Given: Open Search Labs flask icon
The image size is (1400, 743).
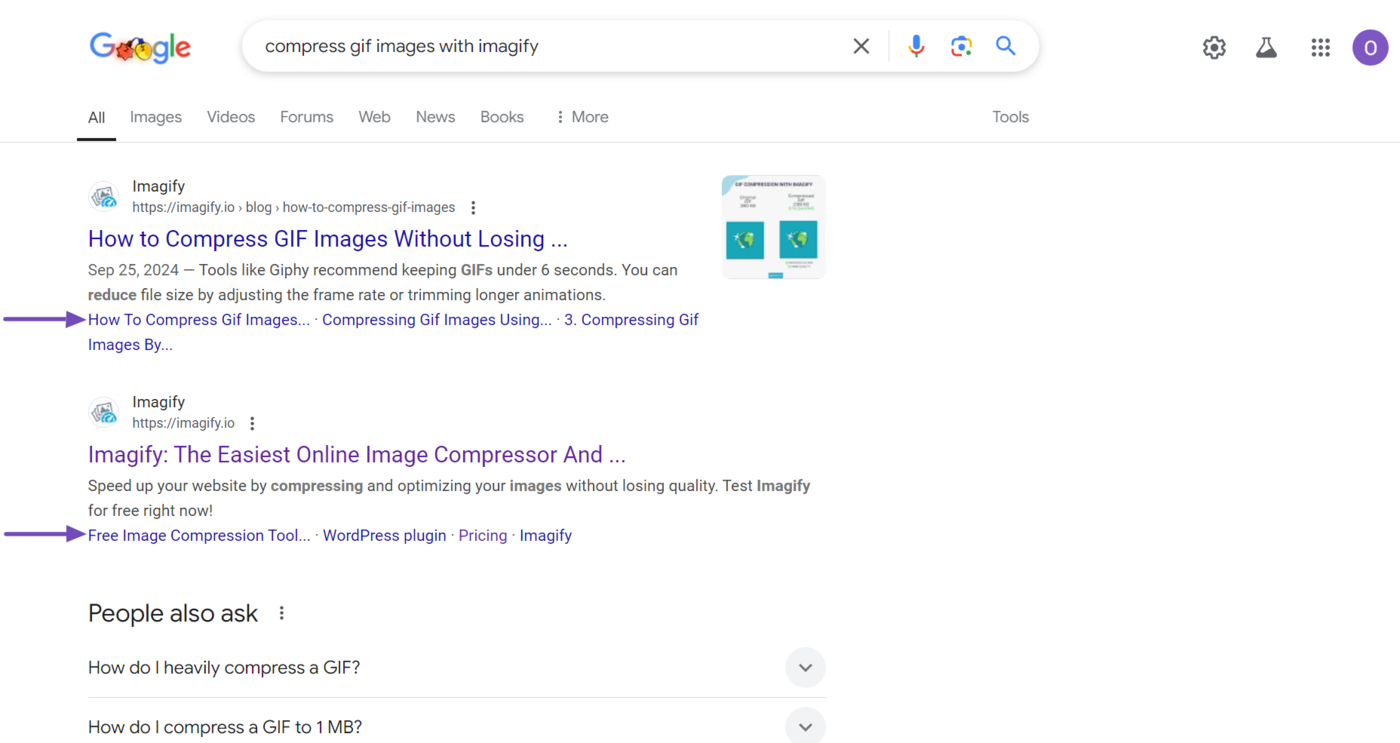Looking at the screenshot, I should [1267, 47].
